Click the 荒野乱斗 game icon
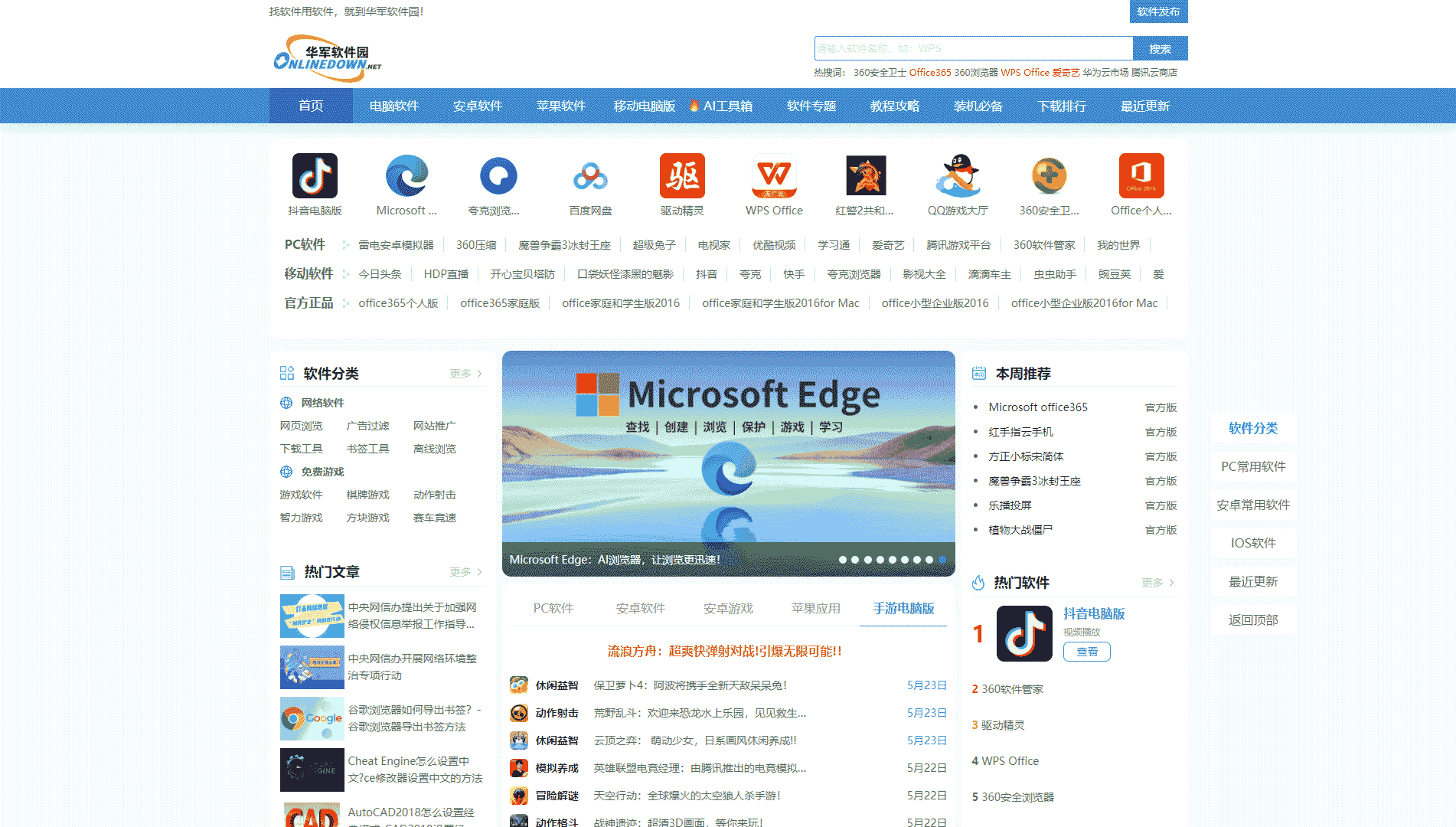Screen dimensions: 1456x827 click(519, 713)
